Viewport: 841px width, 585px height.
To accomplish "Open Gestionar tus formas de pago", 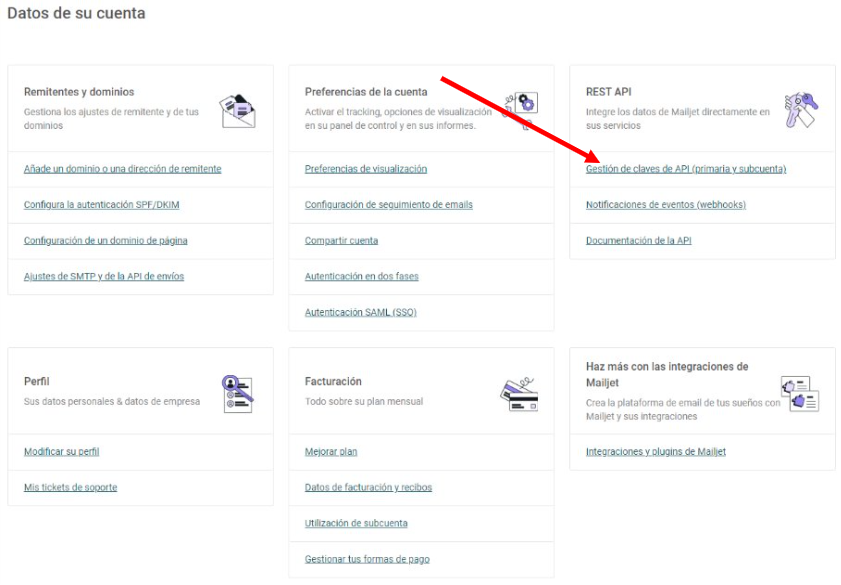I will pos(367,559).
